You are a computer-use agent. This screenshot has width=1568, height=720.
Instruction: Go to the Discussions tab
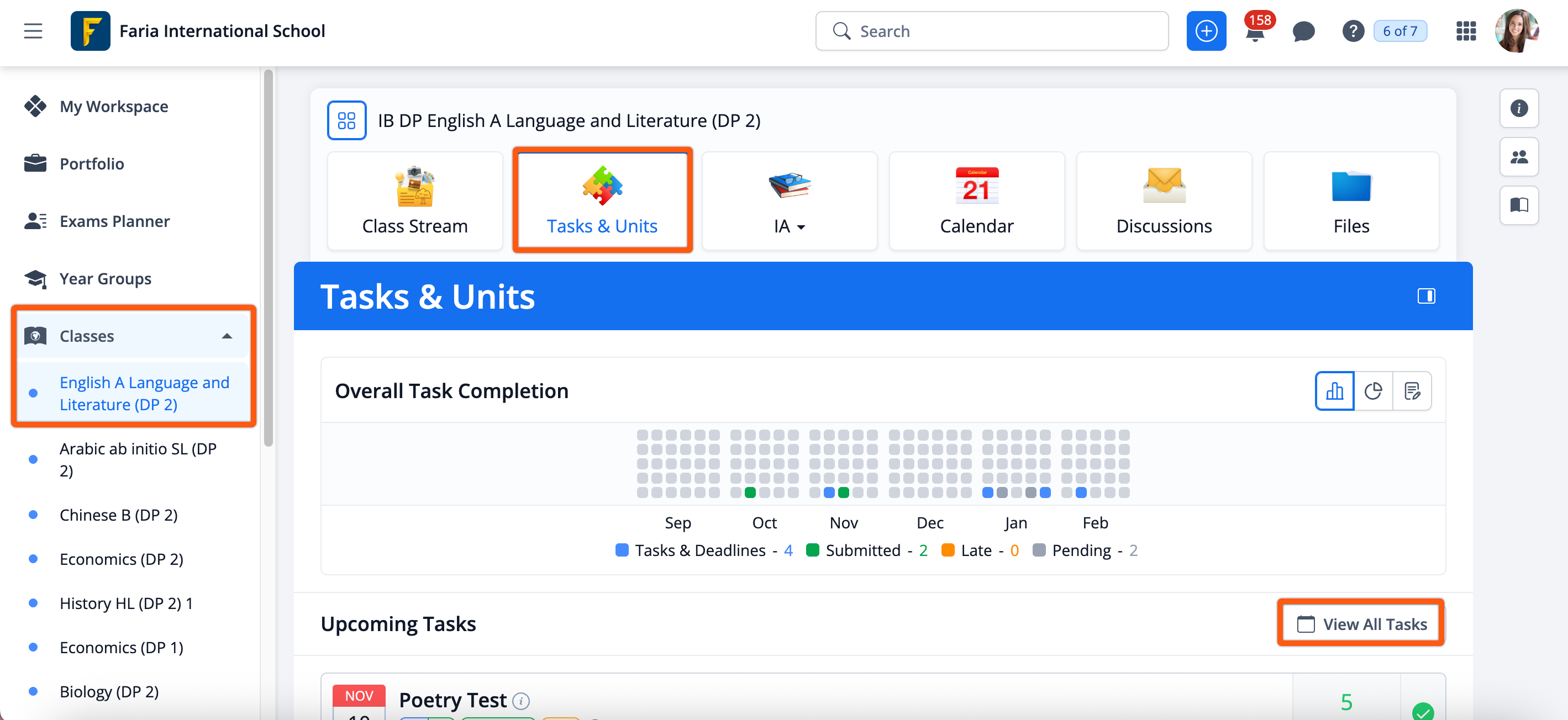click(x=1163, y=200)
